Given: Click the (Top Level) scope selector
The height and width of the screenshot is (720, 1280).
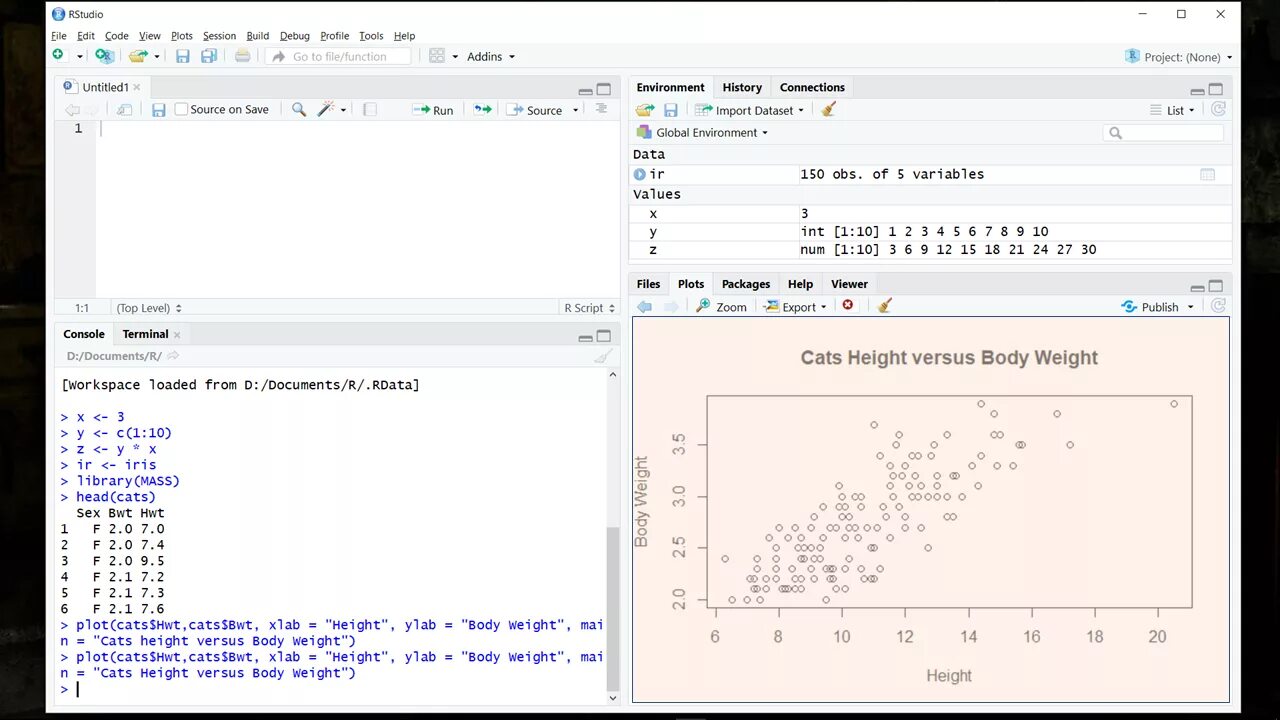Looking at the screenshot, I should point(149,308).
